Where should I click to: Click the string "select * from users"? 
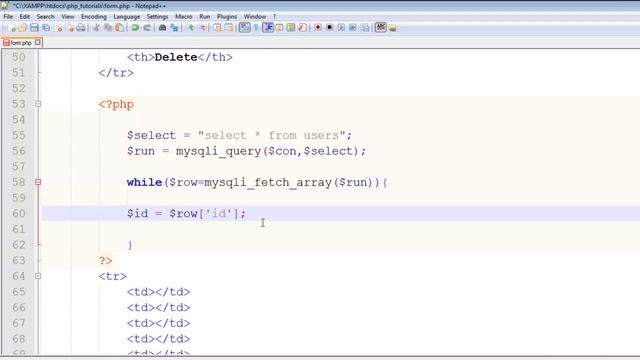272,136
